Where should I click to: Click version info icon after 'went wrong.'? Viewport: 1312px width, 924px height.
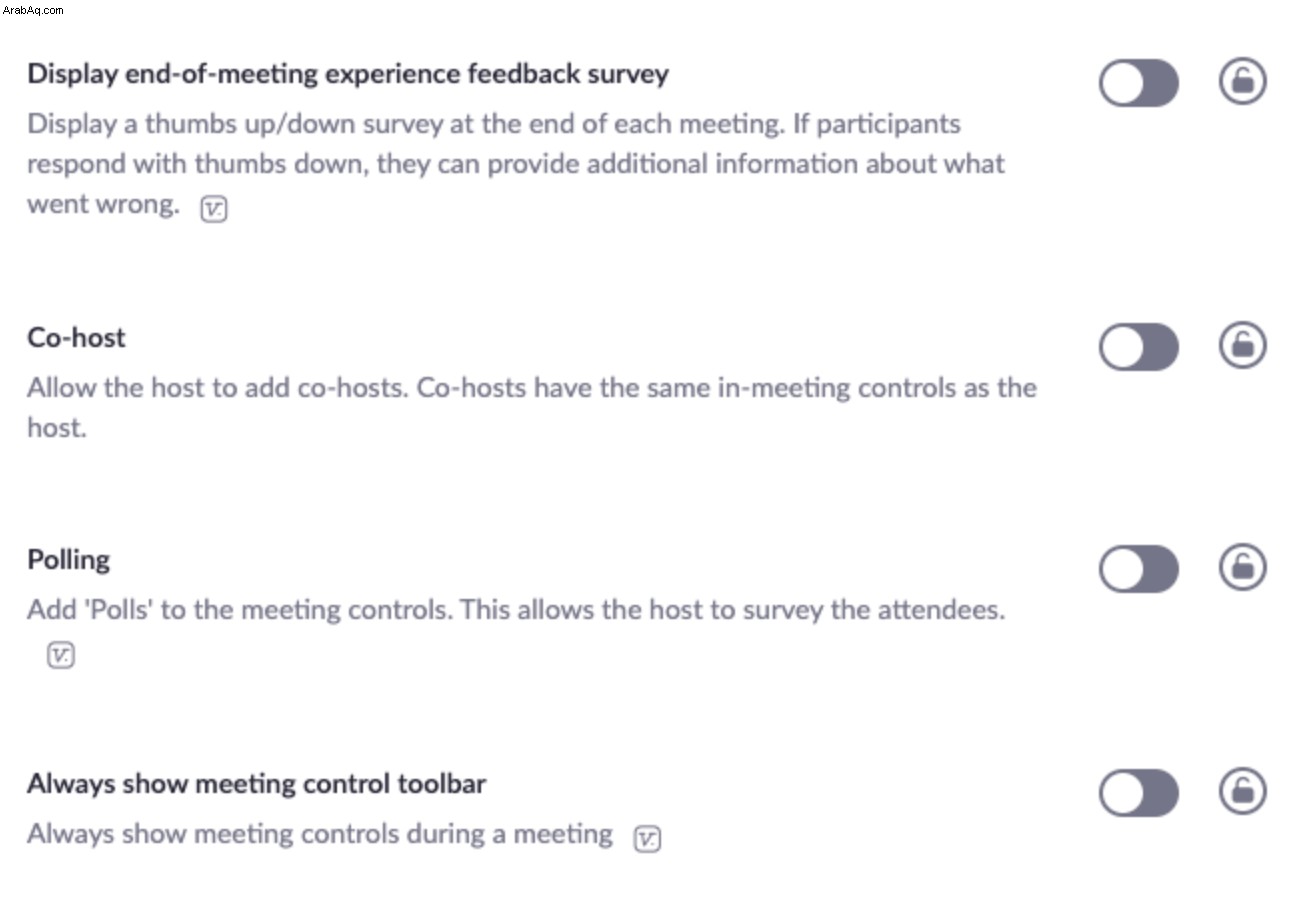214,209
